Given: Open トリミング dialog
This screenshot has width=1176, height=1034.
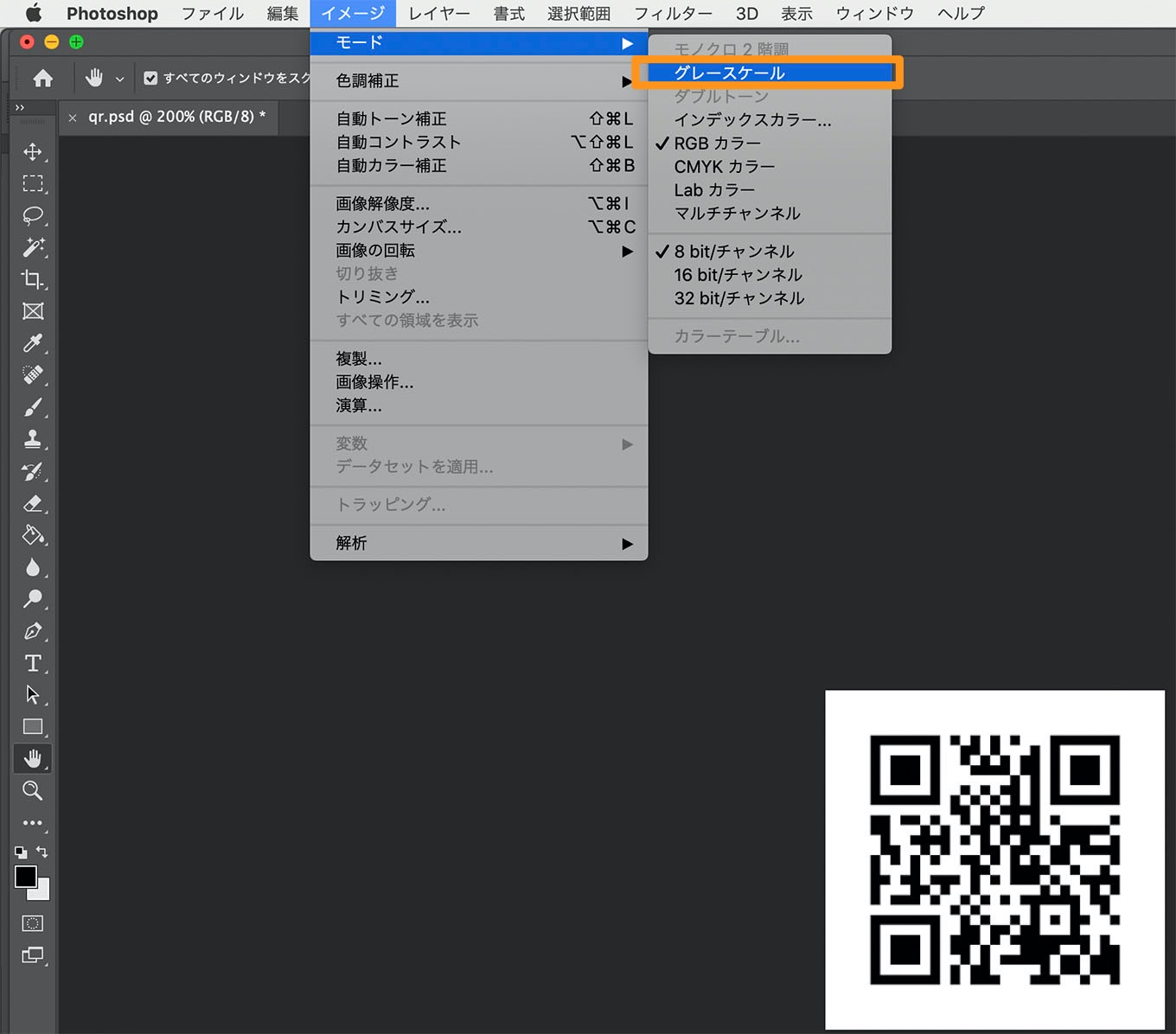Looking at the screenshot, I should click(x=479, y=297).
